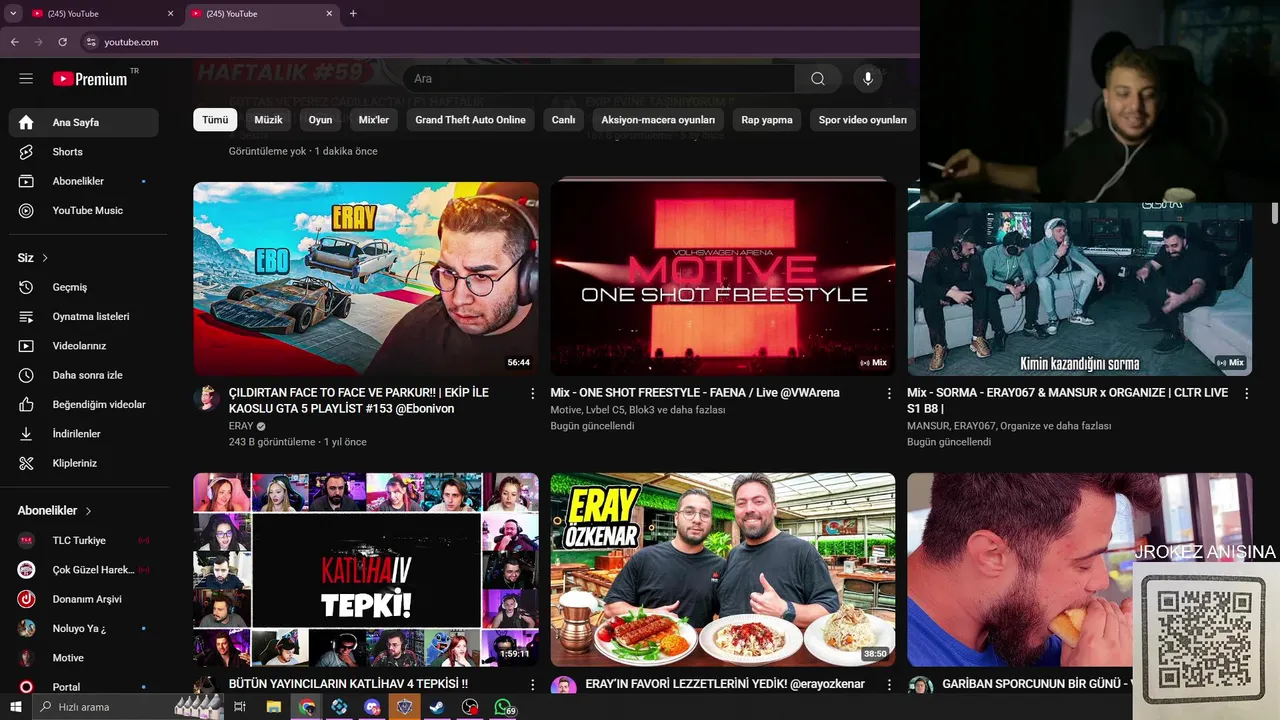Viewport: 1280px width, 720px height.
Task: Select the Tümü filter chip
Action: coord(215,120)
